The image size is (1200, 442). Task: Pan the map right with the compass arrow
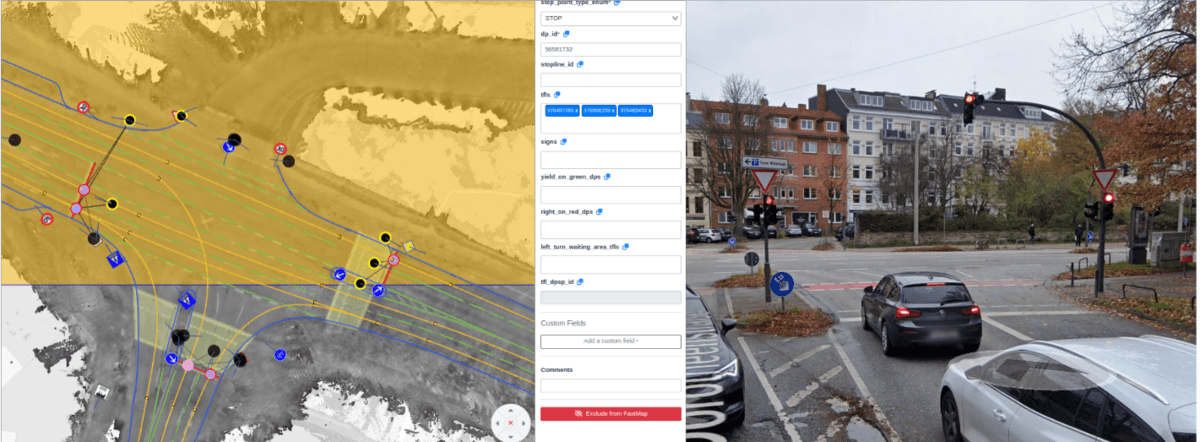(x=524, y=423)
